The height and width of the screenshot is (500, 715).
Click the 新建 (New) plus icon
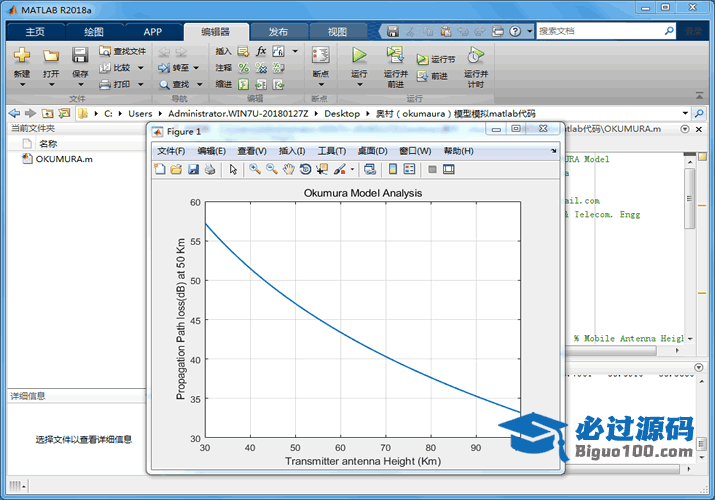(21, 55)
